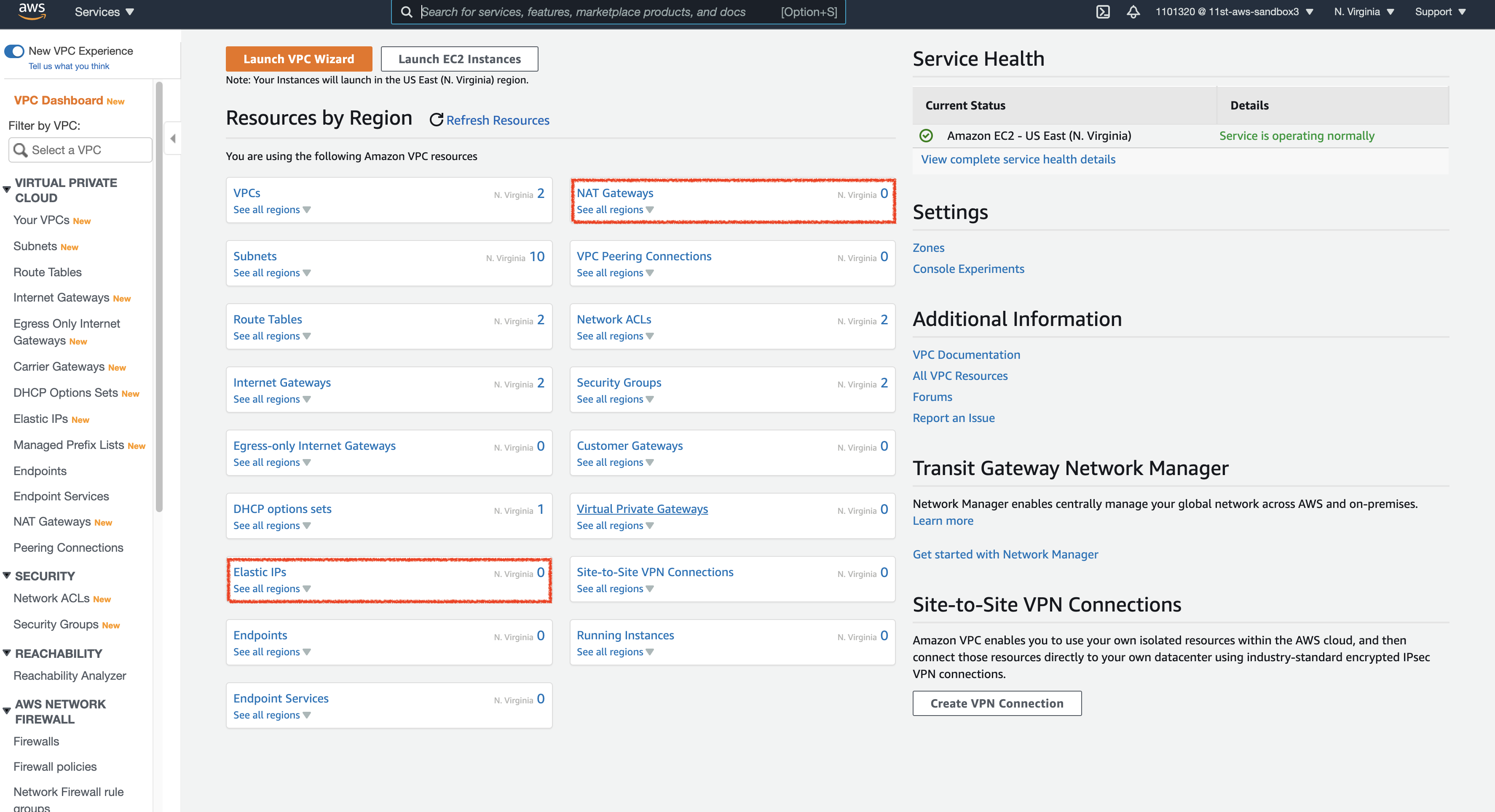Click Report an Issue link
Image resolution: width=1495 pixels, height=812 pixels.
click(953, 418)
